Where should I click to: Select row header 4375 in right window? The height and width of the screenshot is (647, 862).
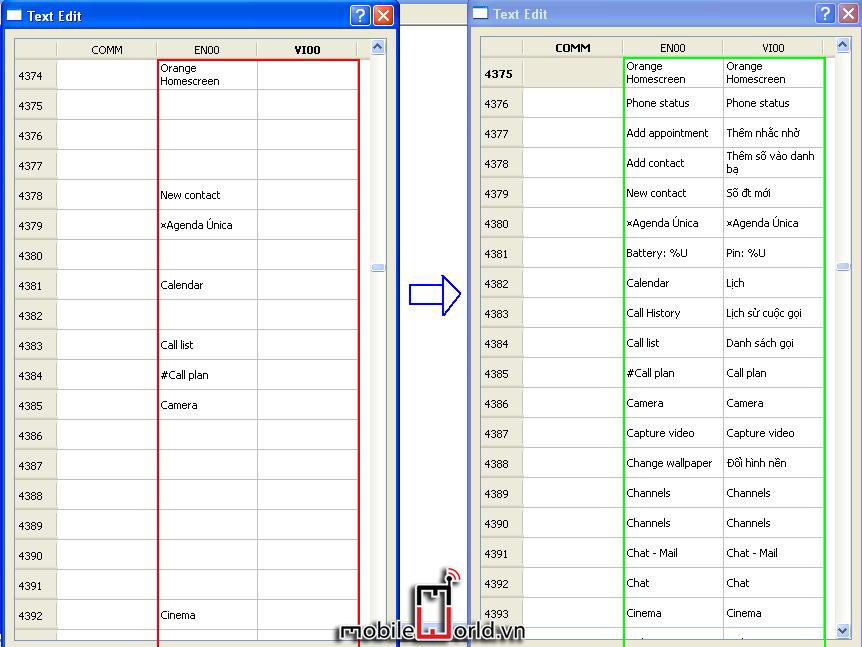point(501,73)
